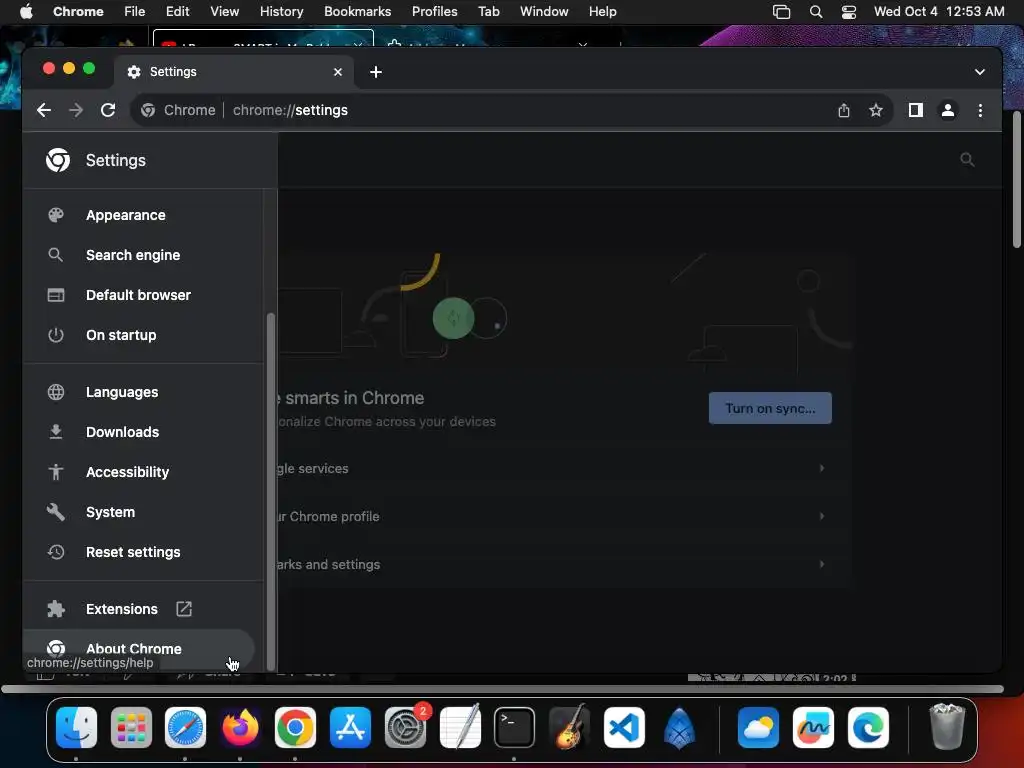Open Microsoft Edge from the dock

point(868,728)
